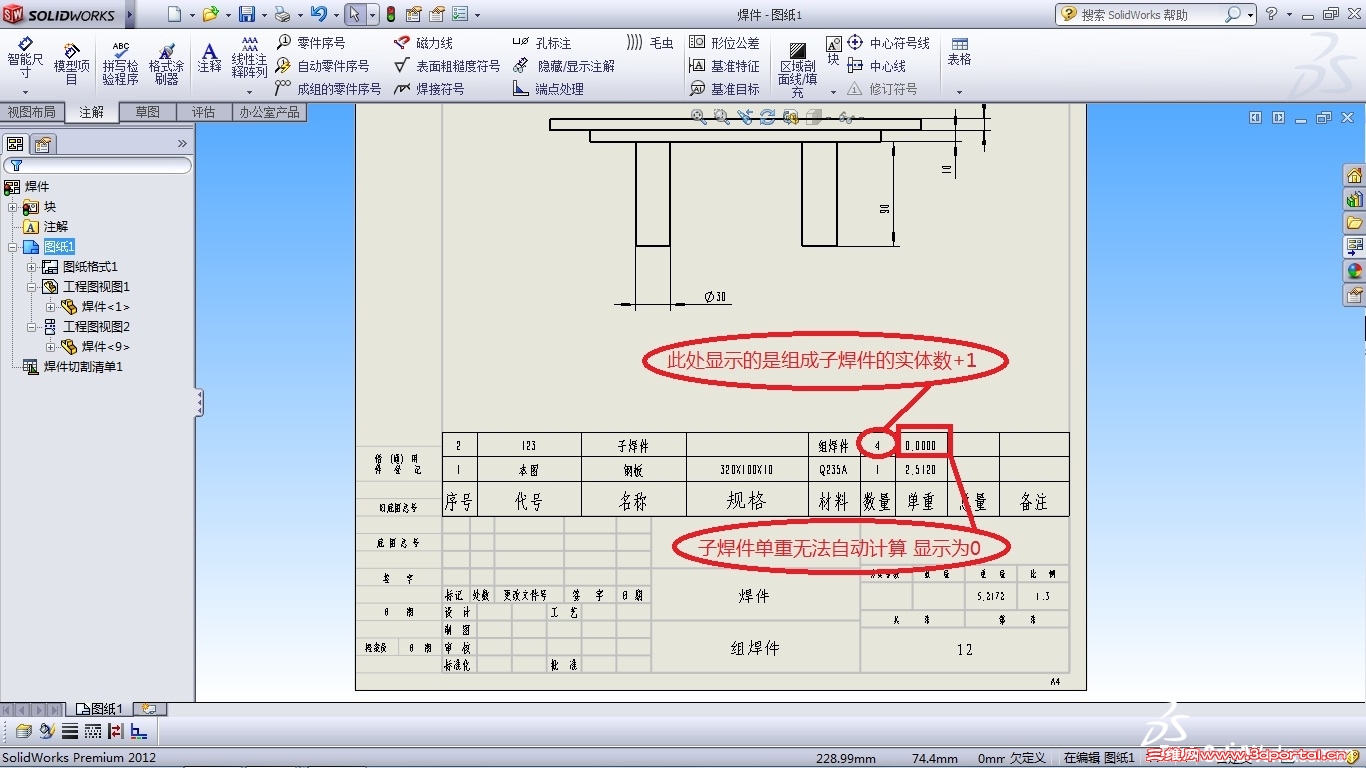Expand the 块 node in the tree
This screenshot has width=1366, height=768.
pos(13,207)
